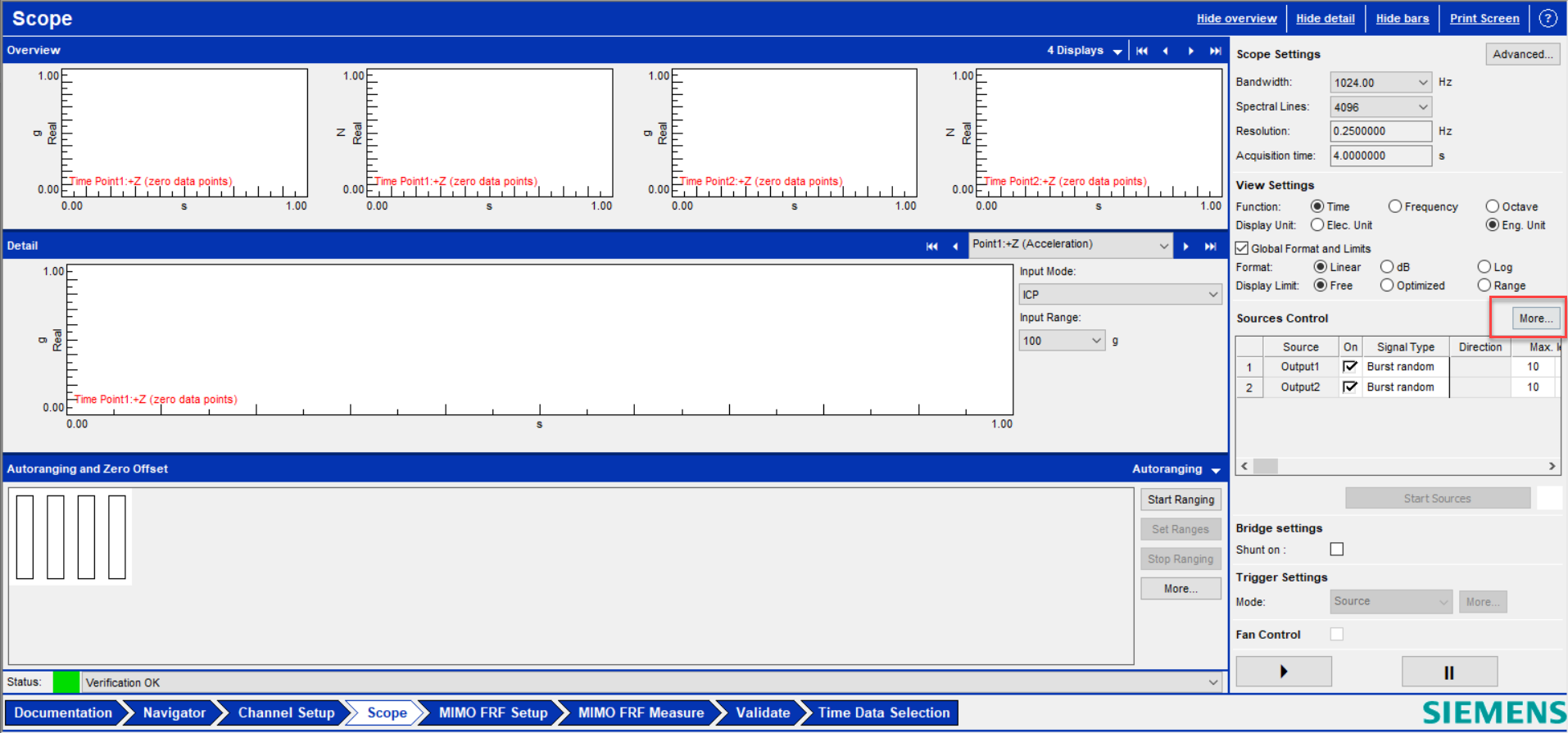Click Scope workflow step
Viewport: 1568px width, 733px height.
coord(387,713)
